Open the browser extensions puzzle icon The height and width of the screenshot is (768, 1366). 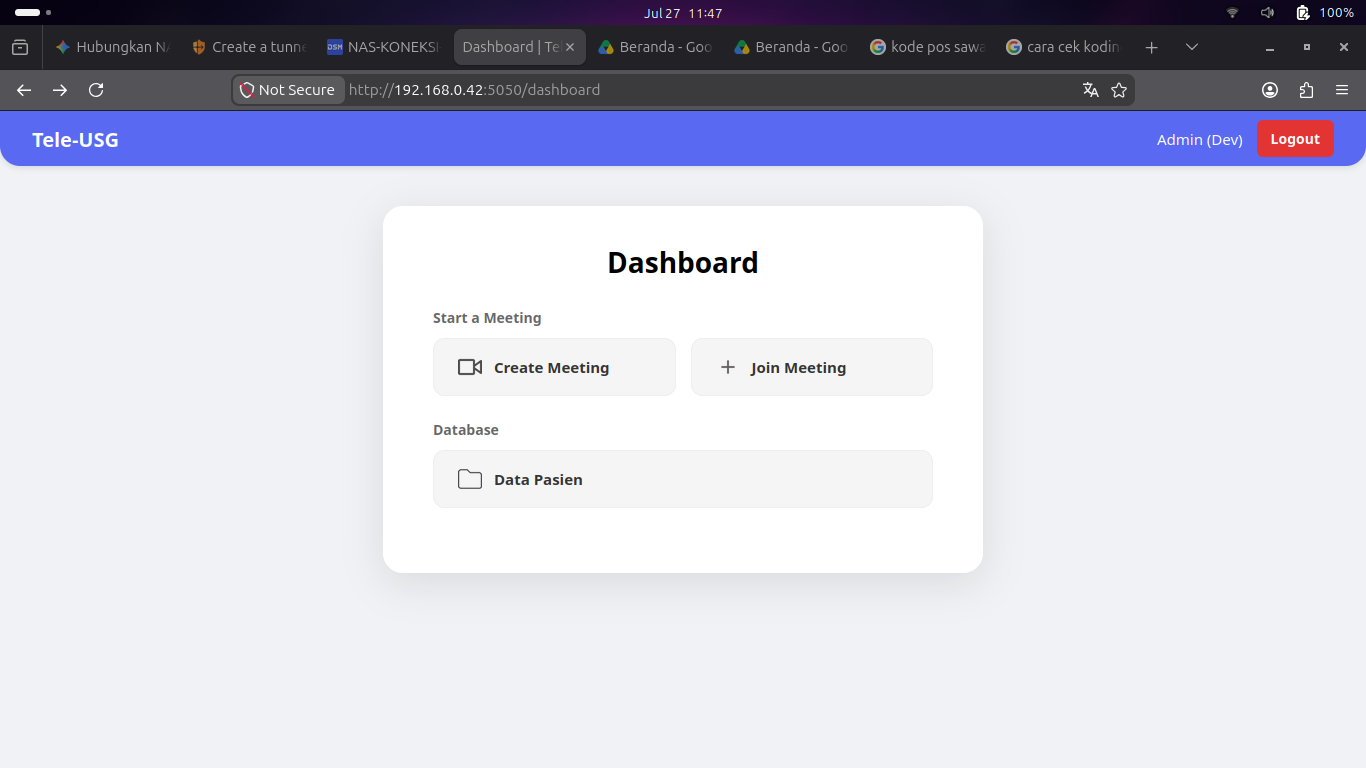pyautogui.click(x=1306, y=90)
